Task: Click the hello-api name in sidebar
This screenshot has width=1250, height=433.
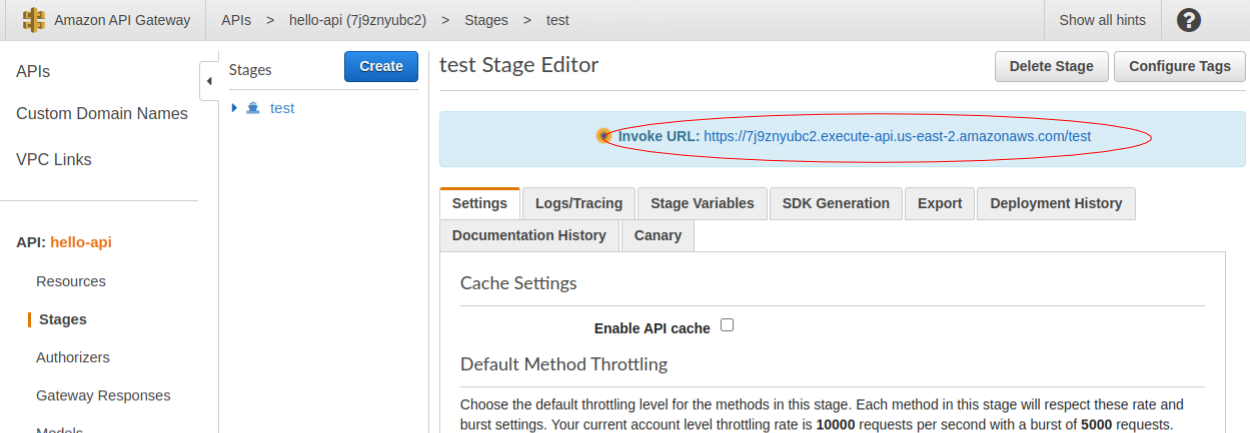Action: pos(81,243)
